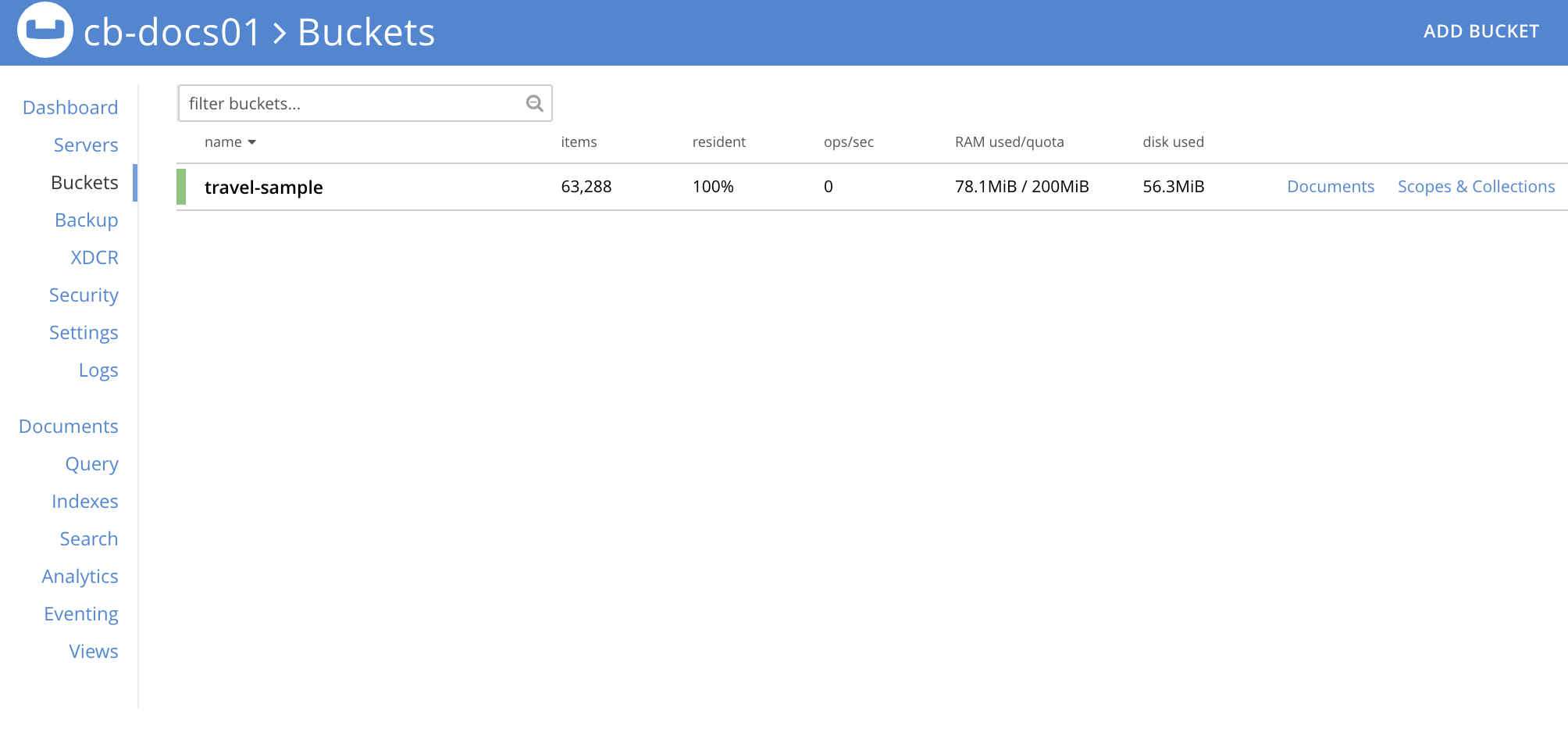Image resolution: width=1568 pixels, height=747 pixels.
Task: Open the Security page
Action: [x=84, y=295]
